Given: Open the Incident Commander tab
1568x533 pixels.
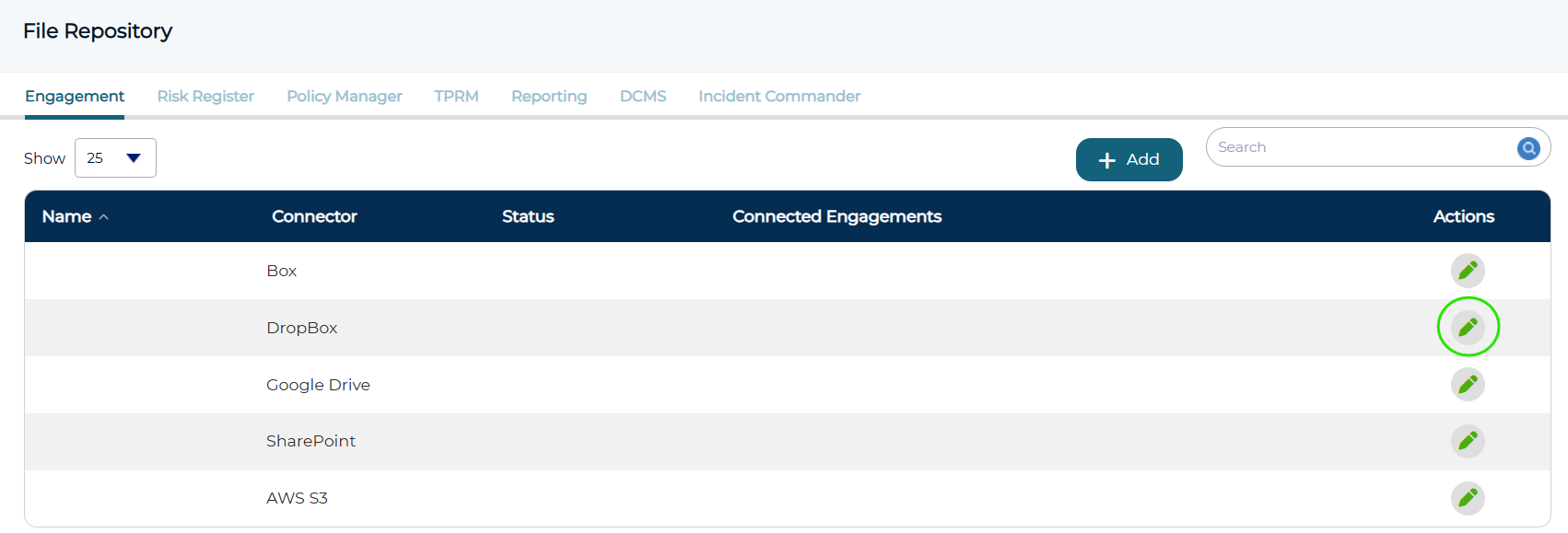Looking at the screenshot, I should click(x=779, y=96).
